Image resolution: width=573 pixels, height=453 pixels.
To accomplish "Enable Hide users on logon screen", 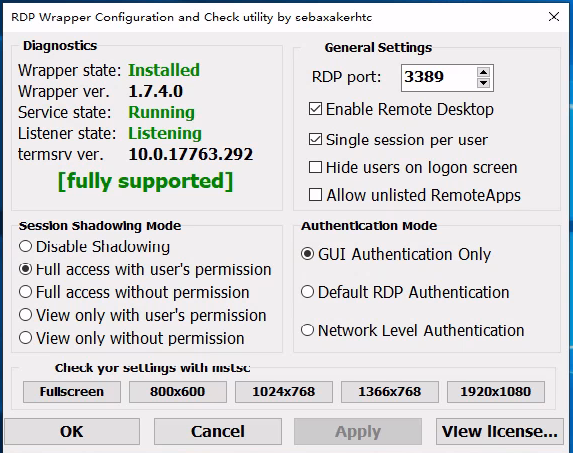I will [315, 167].
